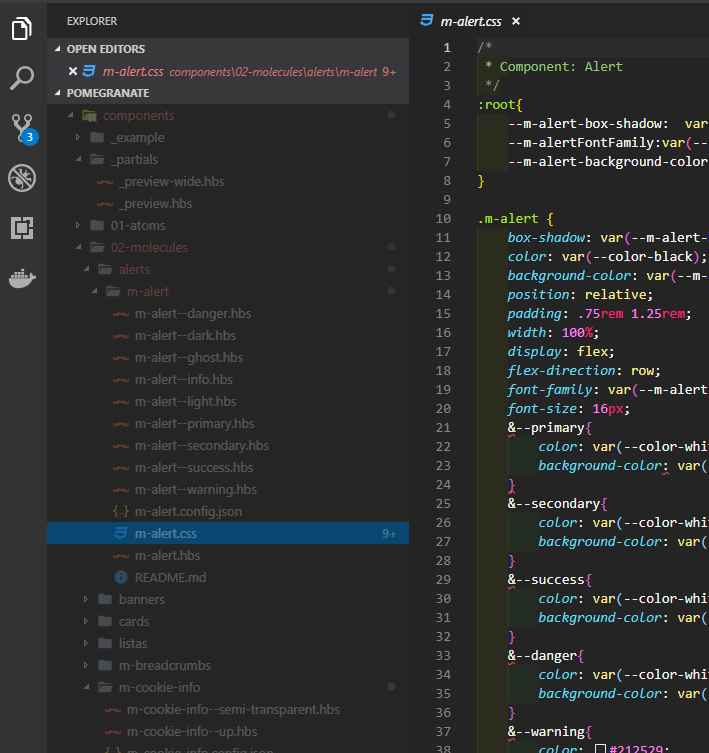Open Source Control with 3 changes
This screenshot has height=753, width=709.
[x=24, y=129]
